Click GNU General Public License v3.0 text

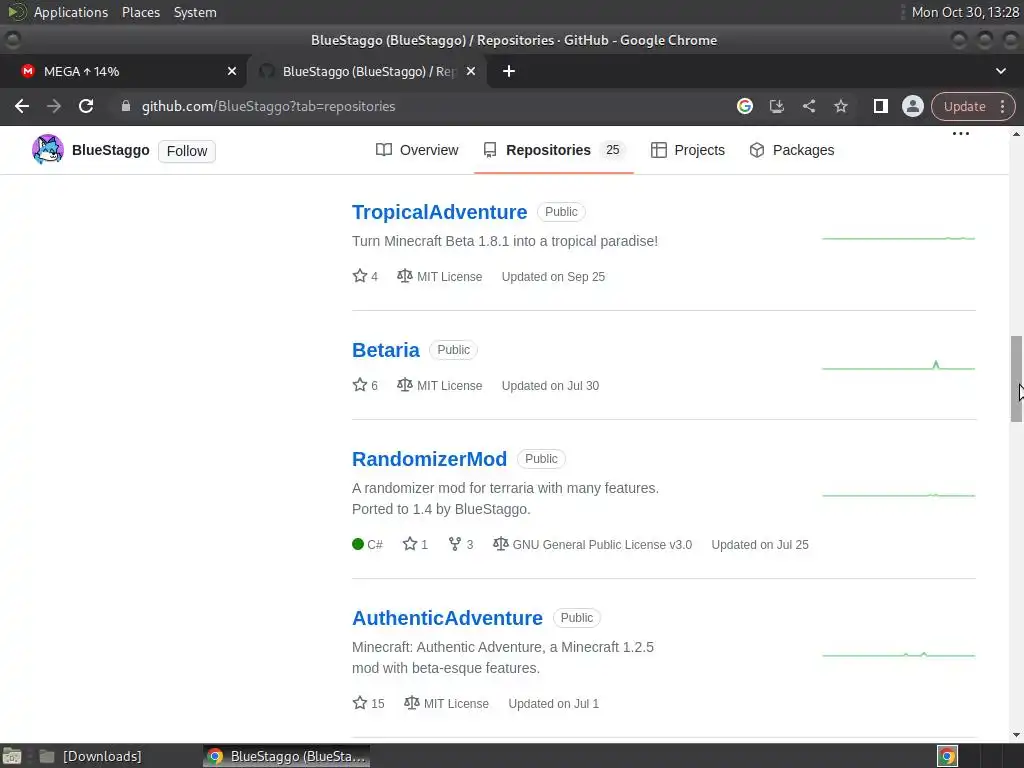click(x=602, y=545)
